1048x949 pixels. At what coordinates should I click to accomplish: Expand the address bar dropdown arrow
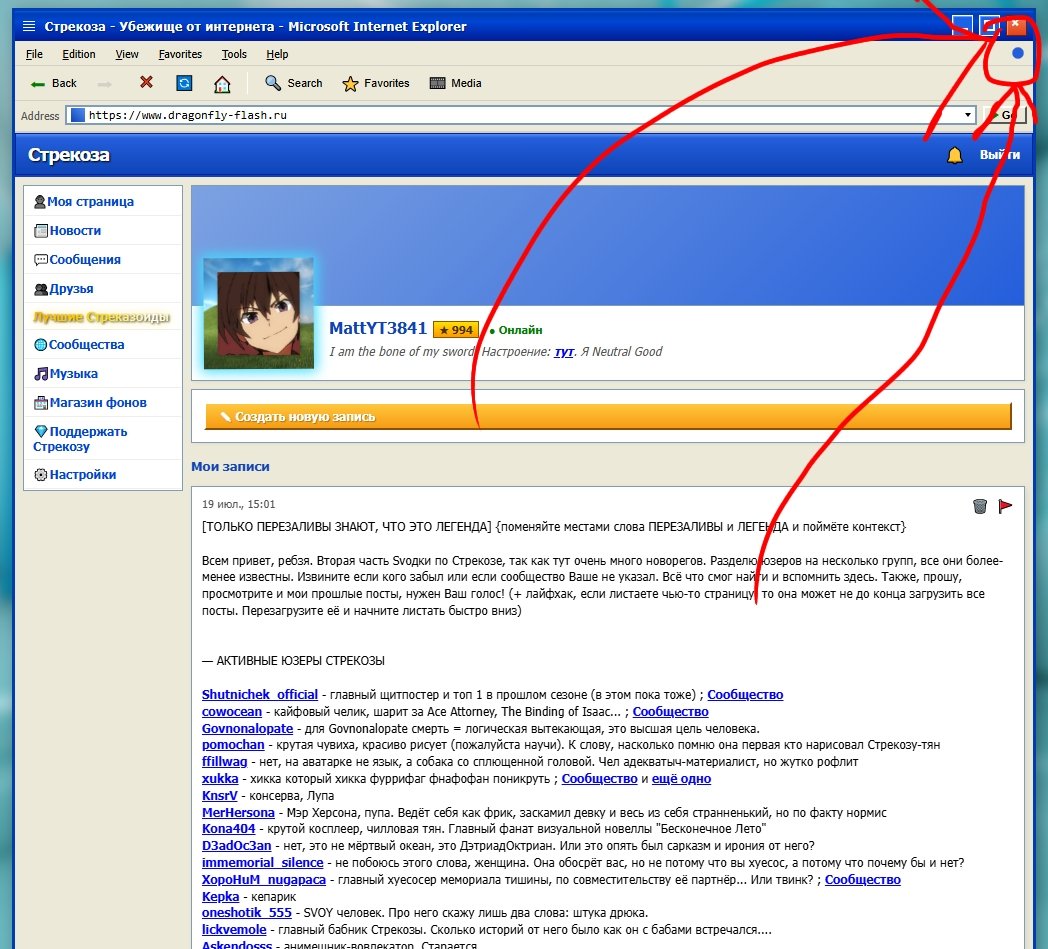(967, 115)
